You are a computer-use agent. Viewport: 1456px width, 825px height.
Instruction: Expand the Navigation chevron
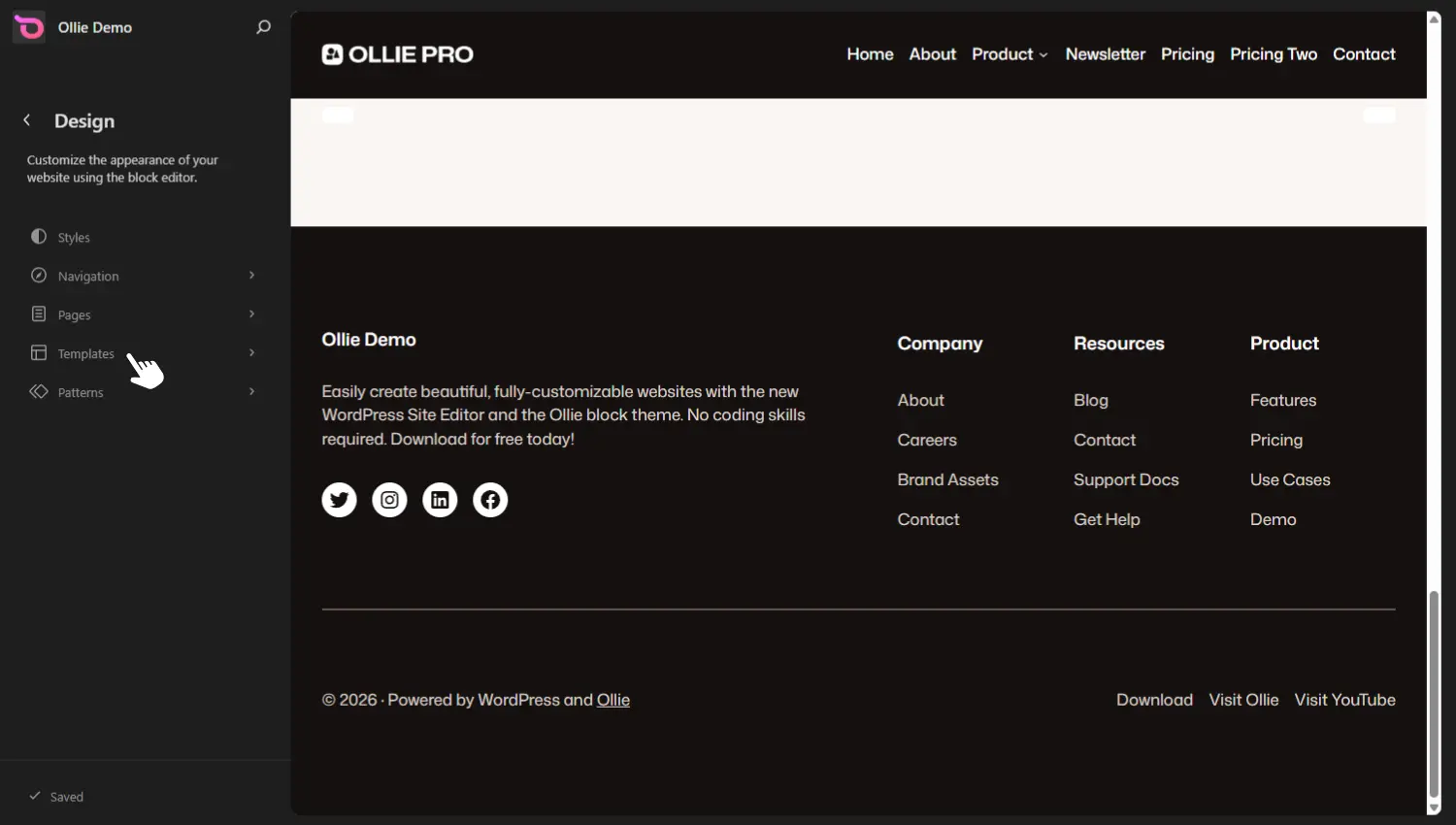point(251,276)
